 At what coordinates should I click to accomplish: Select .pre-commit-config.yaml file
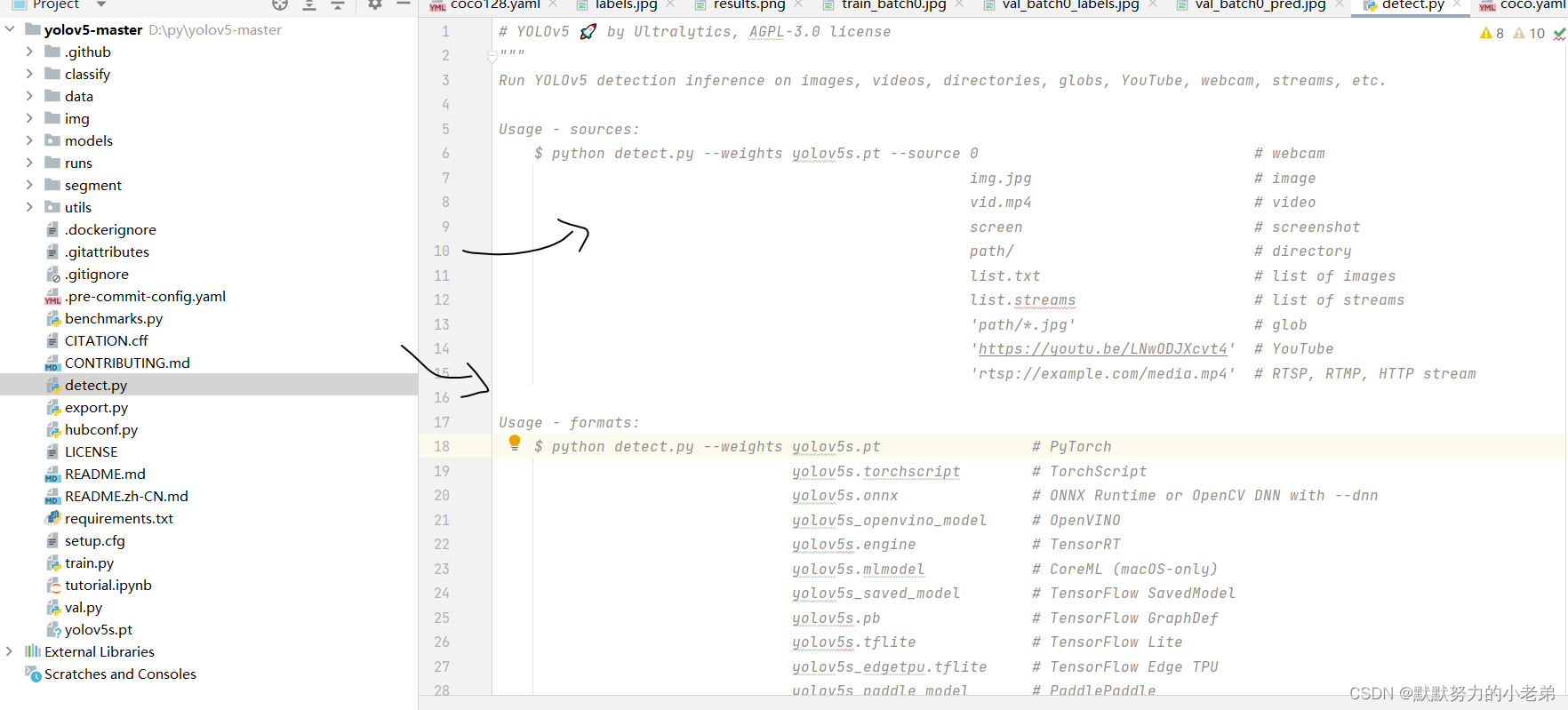pos(145,296)
